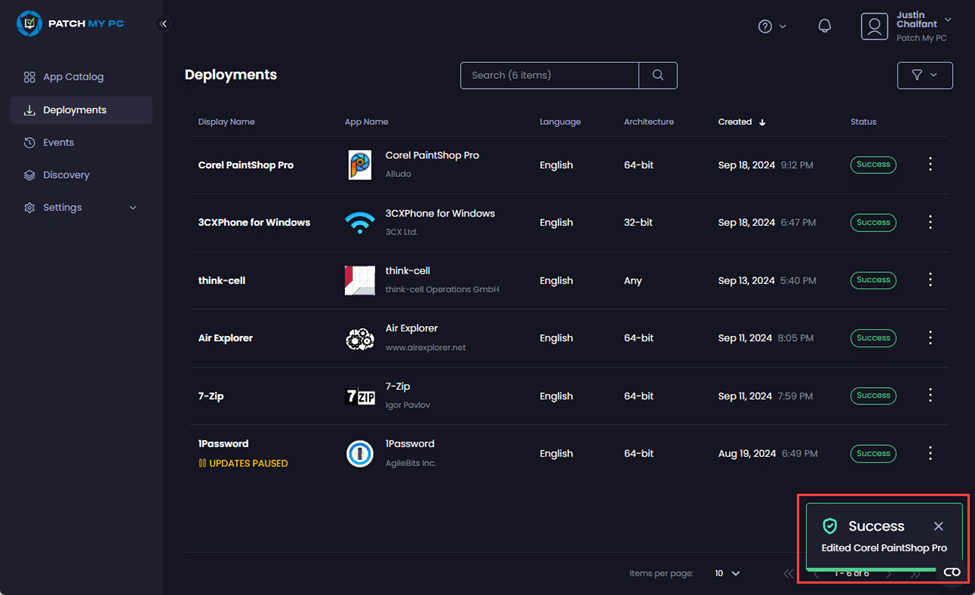The image size is (975, 595).
Task: Click the think-cell app icon
Action: tap(360, 281)
